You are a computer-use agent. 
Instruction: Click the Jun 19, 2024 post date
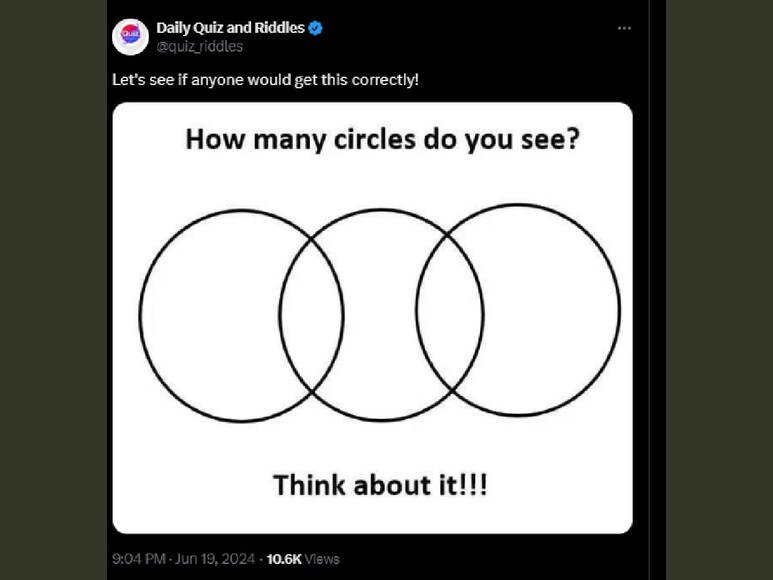(x=216, y=559)
